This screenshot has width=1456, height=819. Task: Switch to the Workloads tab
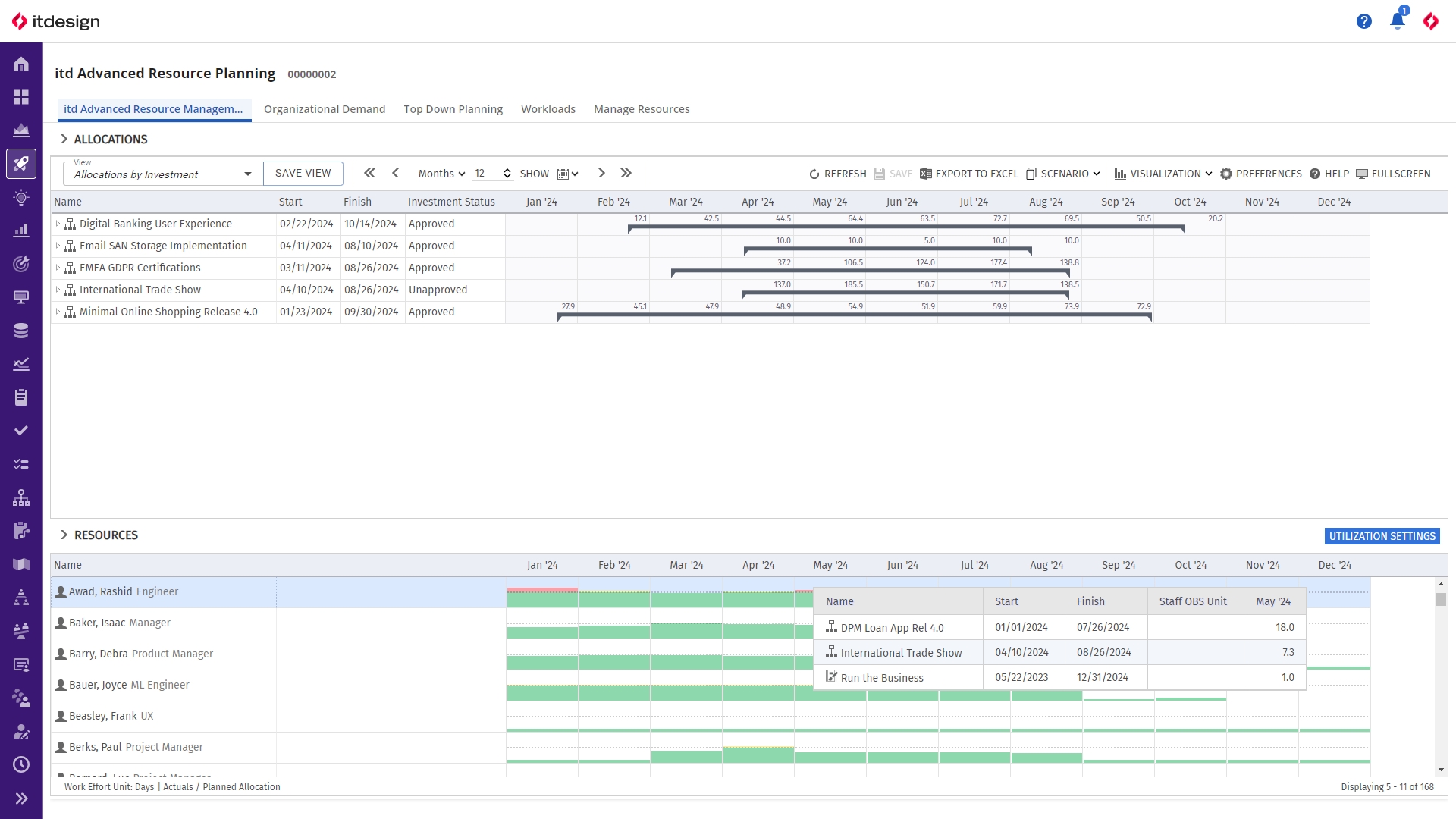pos(548,109)
